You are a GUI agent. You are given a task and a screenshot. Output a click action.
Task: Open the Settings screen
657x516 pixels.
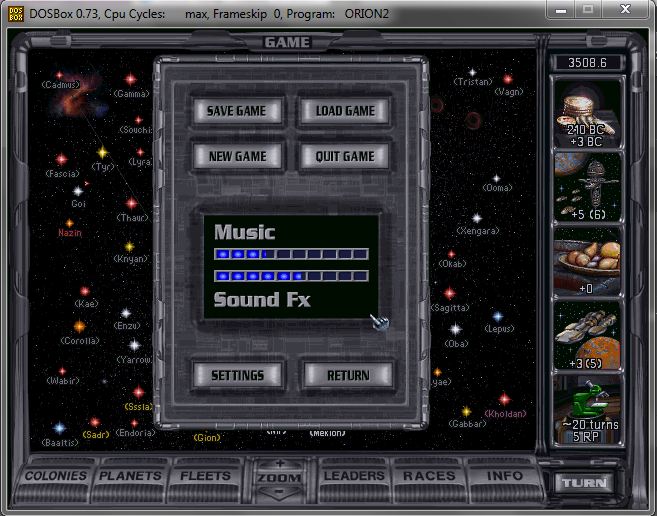click(238, 375)
